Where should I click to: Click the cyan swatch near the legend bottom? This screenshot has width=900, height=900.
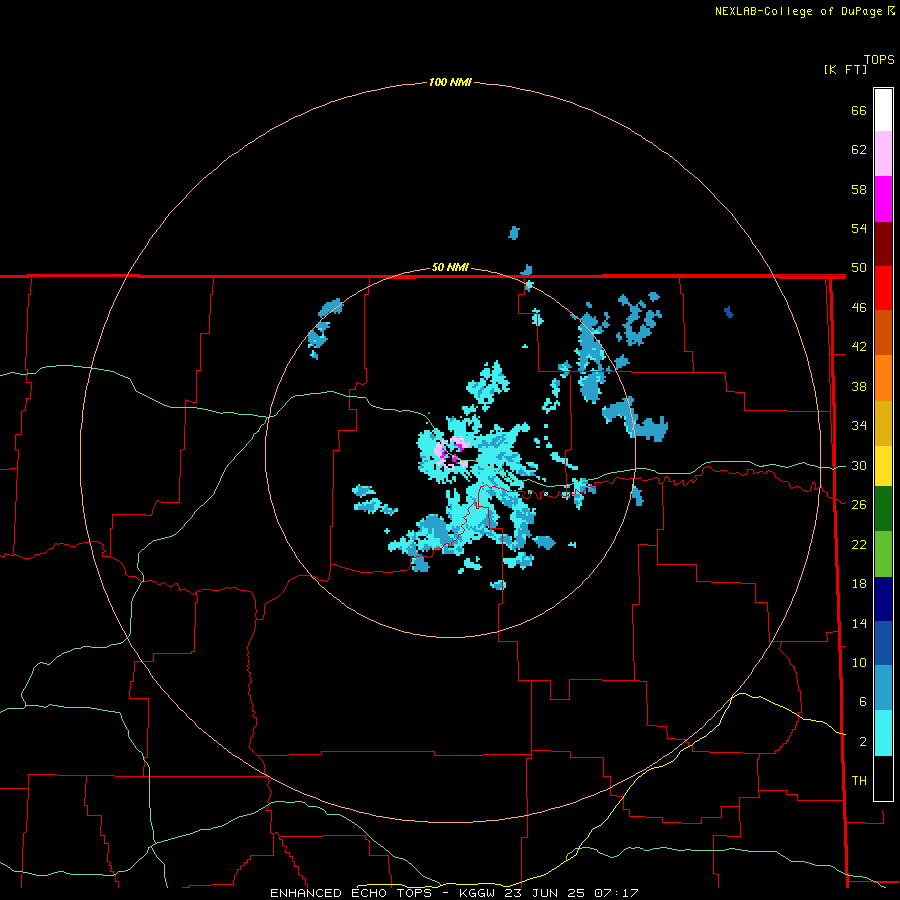(x=883, y=733)
